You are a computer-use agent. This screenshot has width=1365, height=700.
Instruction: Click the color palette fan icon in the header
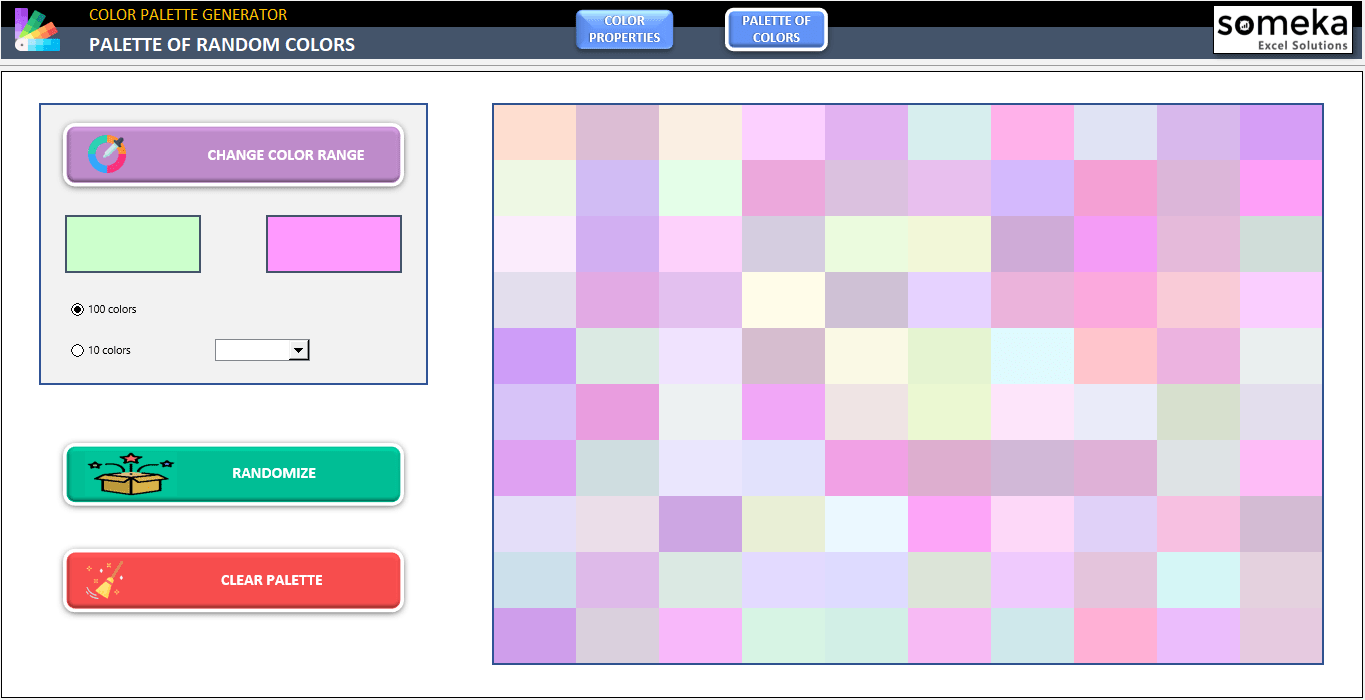click(x=36, y=29)
